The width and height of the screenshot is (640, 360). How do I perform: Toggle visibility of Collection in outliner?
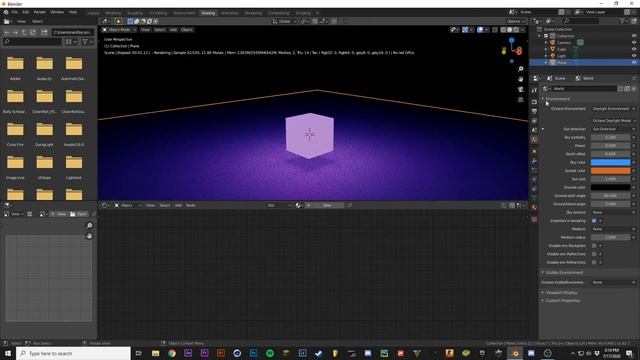634,36
